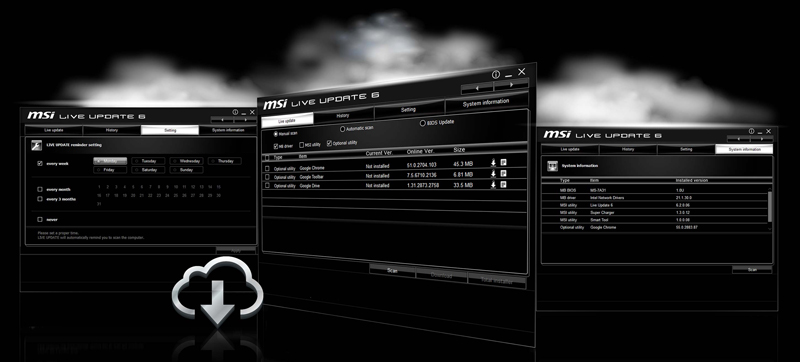The height and width of the screenshot is (362, 800).
Task: Toggle the every week reminder checkbox
Action: (40, 164)
